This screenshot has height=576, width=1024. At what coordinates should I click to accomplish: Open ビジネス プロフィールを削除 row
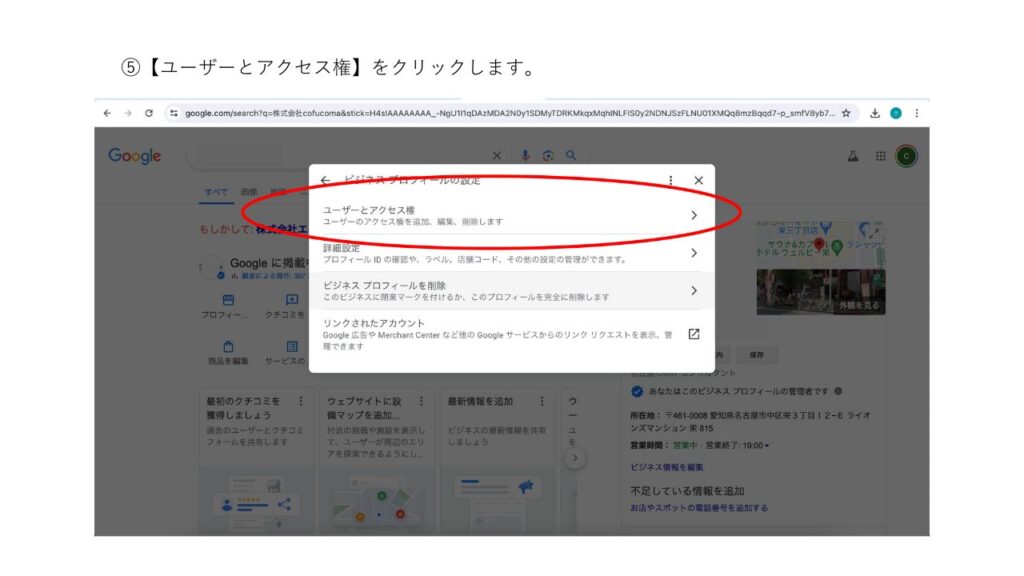(x=511, y=291)
